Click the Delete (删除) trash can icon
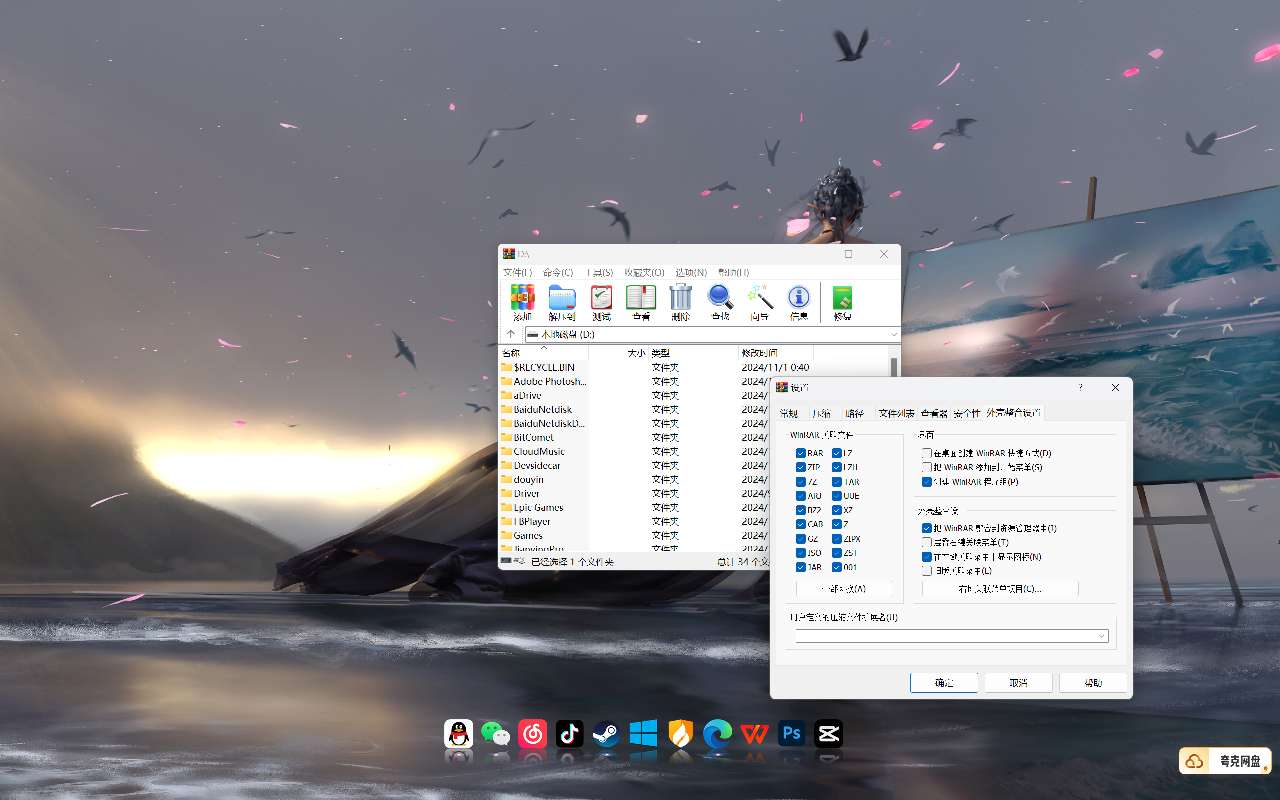 click(x=680, y=302)
